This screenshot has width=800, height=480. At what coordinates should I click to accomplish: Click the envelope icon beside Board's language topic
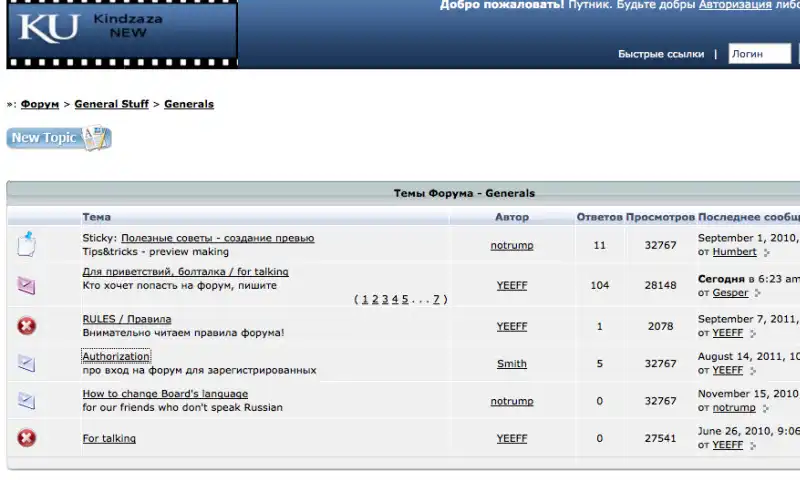point(27,401)
